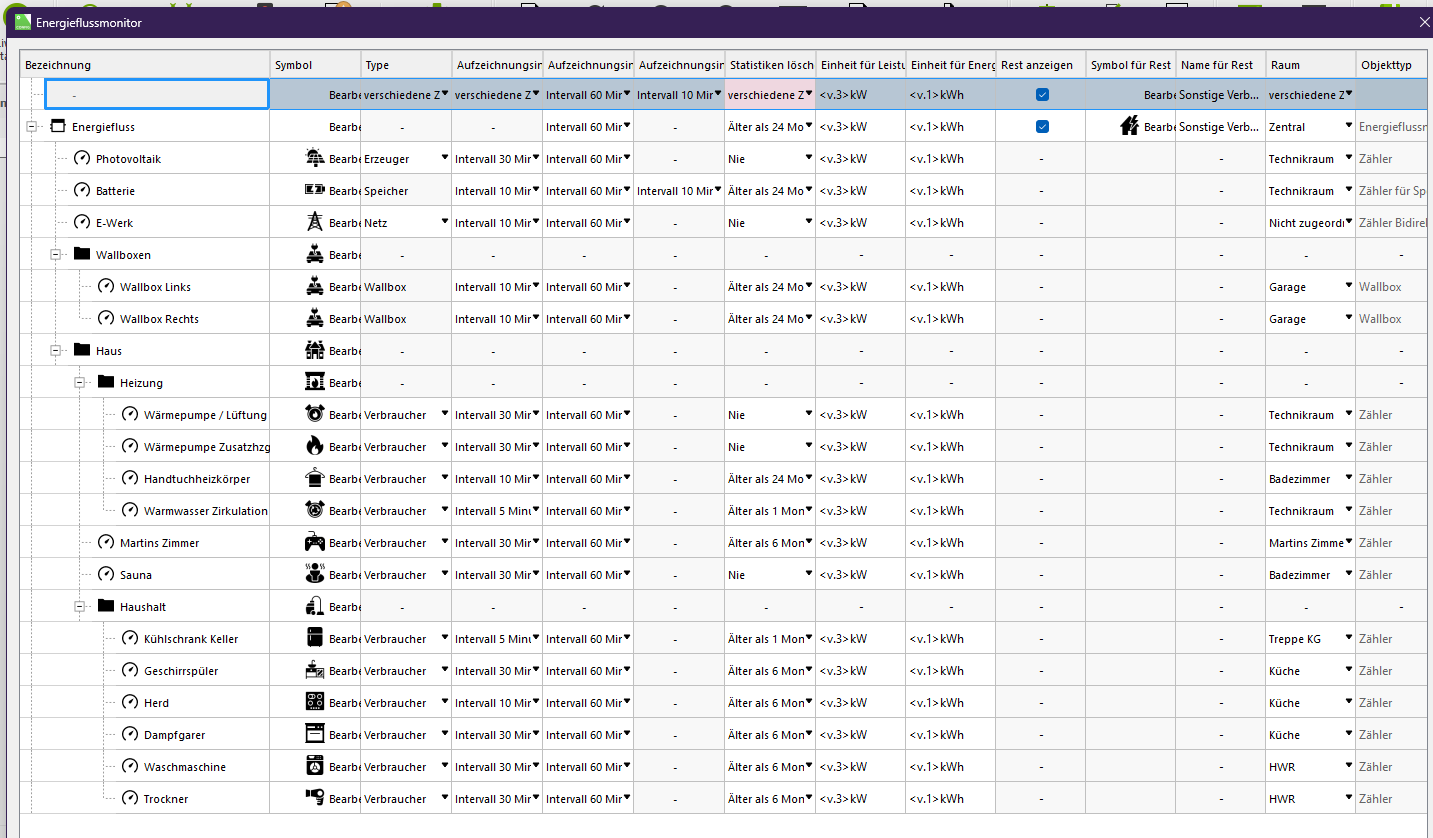
Task: Click the '<v.3>kW' unit cell for Sauna
Action: 860,575
